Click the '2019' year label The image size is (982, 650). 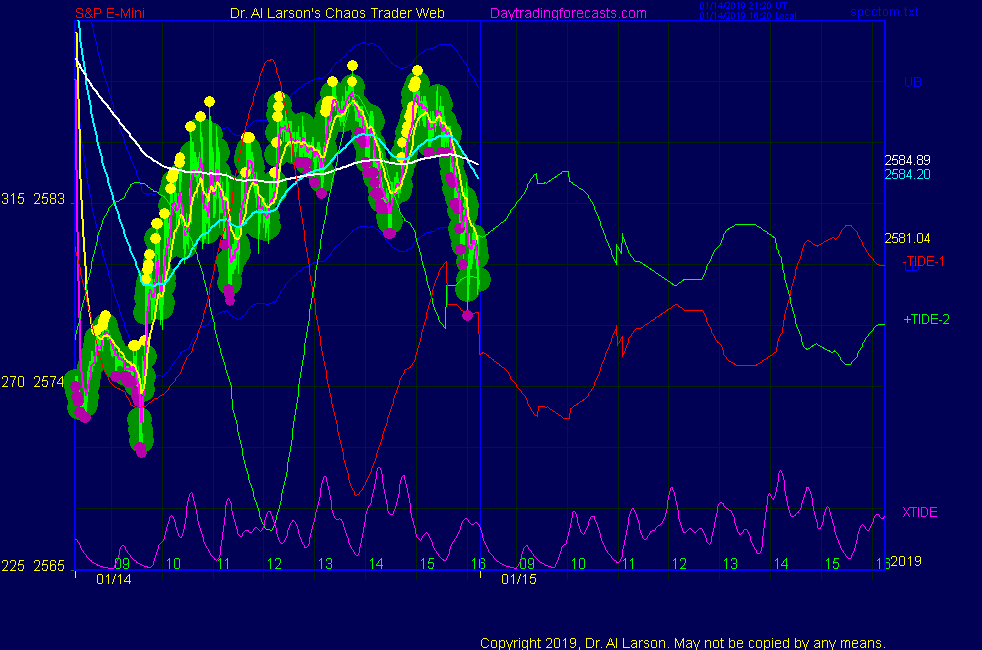point(906,561)
